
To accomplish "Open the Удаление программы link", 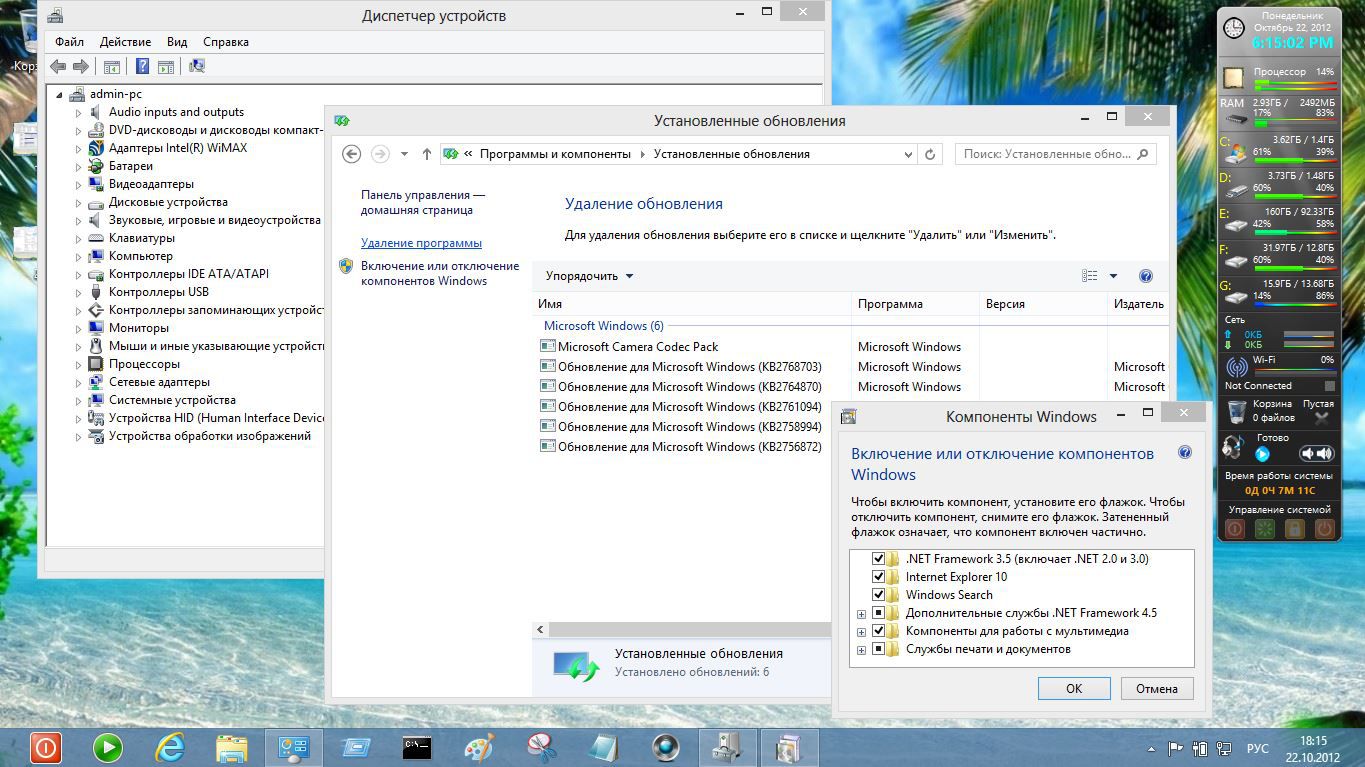I will pos(421,243).
